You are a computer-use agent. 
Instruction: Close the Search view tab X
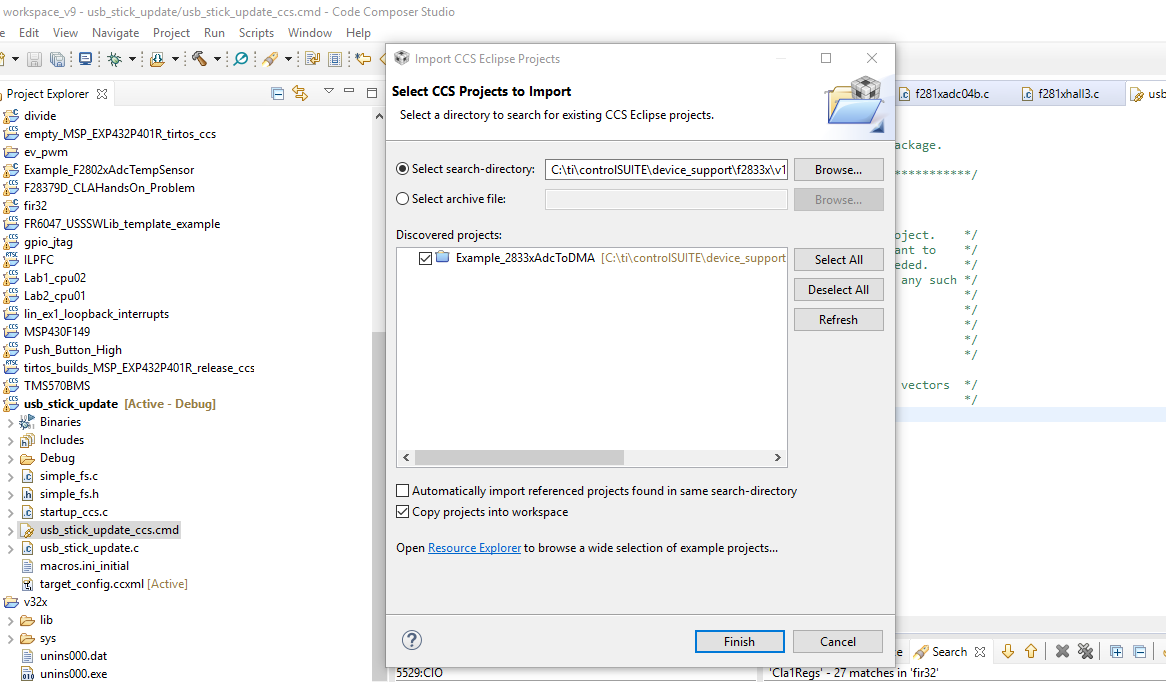pyautogui.click(x=980, y=652)
